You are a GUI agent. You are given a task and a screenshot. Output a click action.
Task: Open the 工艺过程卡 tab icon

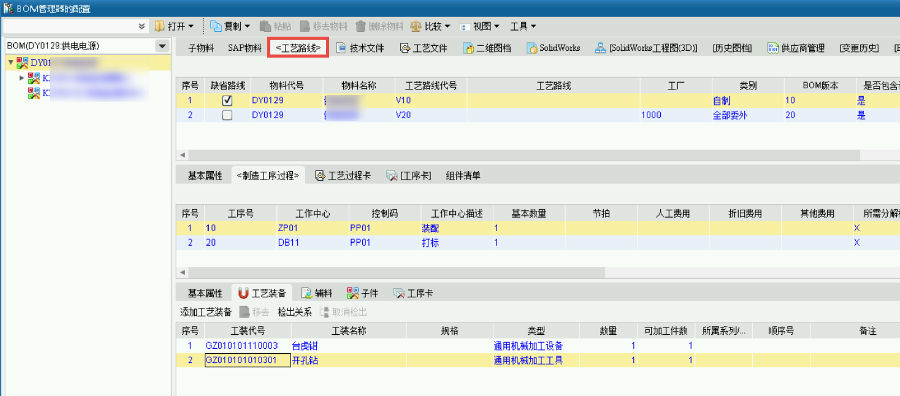[x=320, y=176]
